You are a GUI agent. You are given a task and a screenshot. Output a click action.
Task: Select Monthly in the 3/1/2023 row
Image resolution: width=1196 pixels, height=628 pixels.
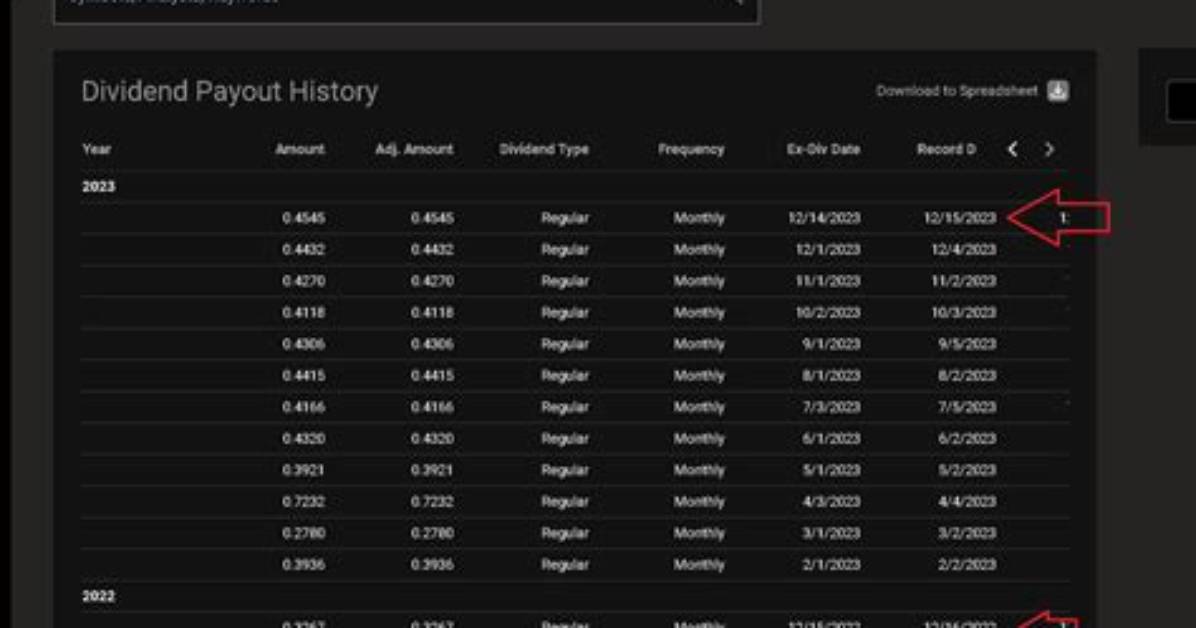pos(699,533)
